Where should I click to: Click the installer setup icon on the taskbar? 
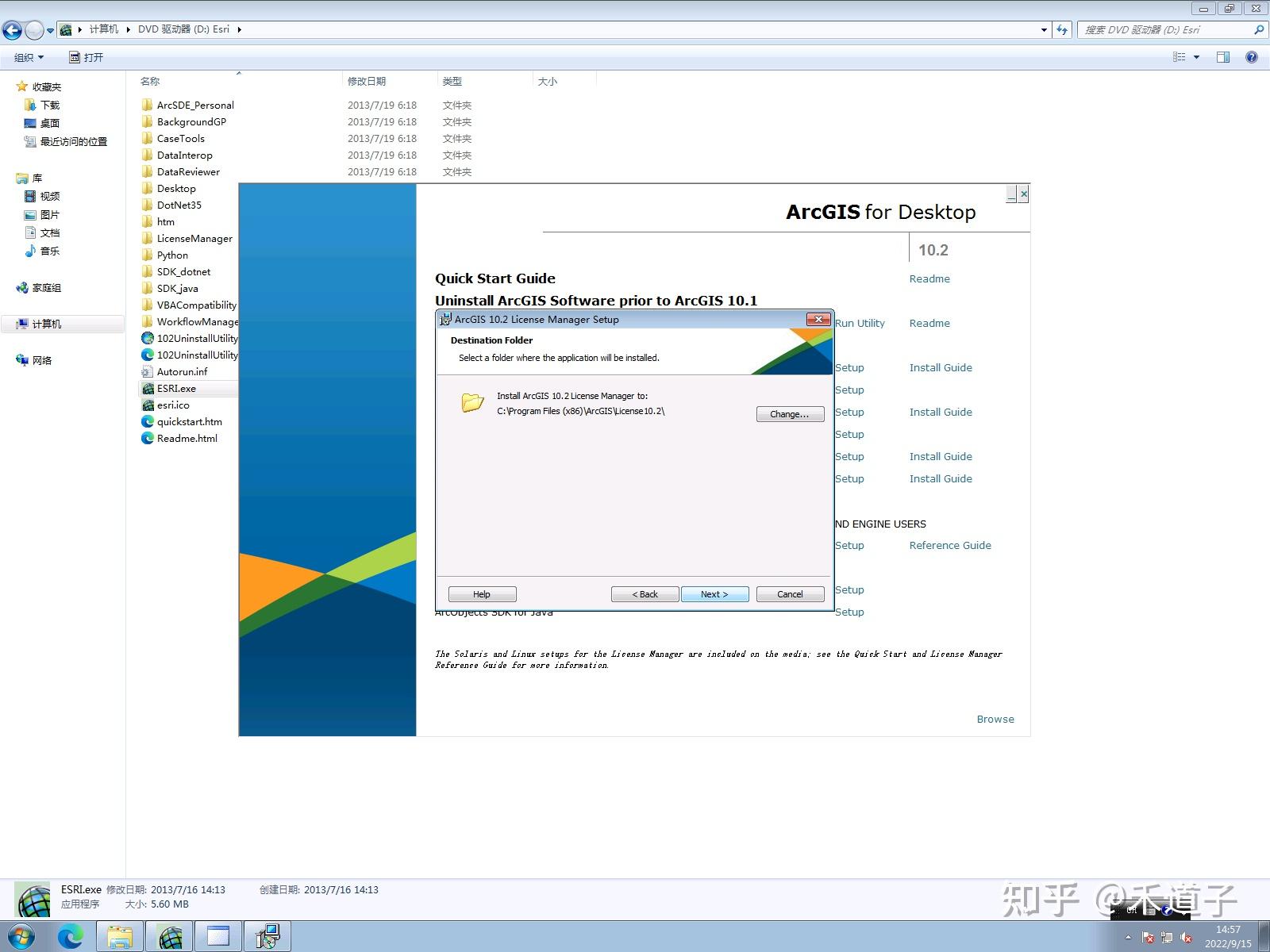click(267, 936)
